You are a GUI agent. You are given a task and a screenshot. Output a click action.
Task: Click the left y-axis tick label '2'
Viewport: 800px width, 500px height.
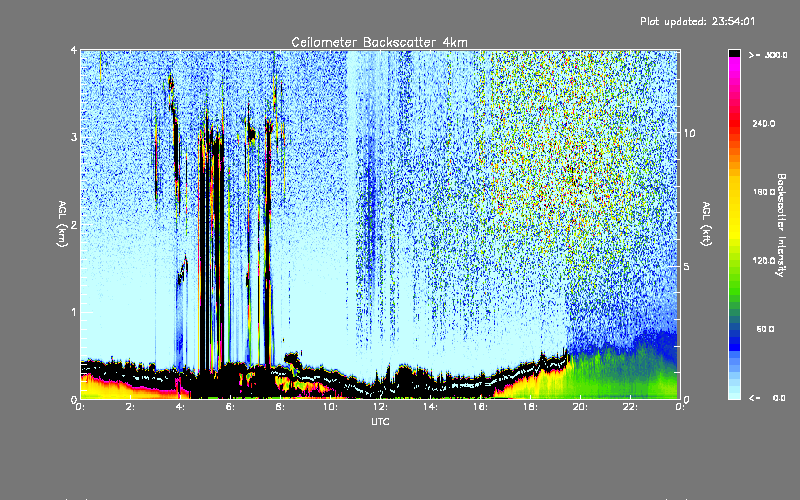74,225
